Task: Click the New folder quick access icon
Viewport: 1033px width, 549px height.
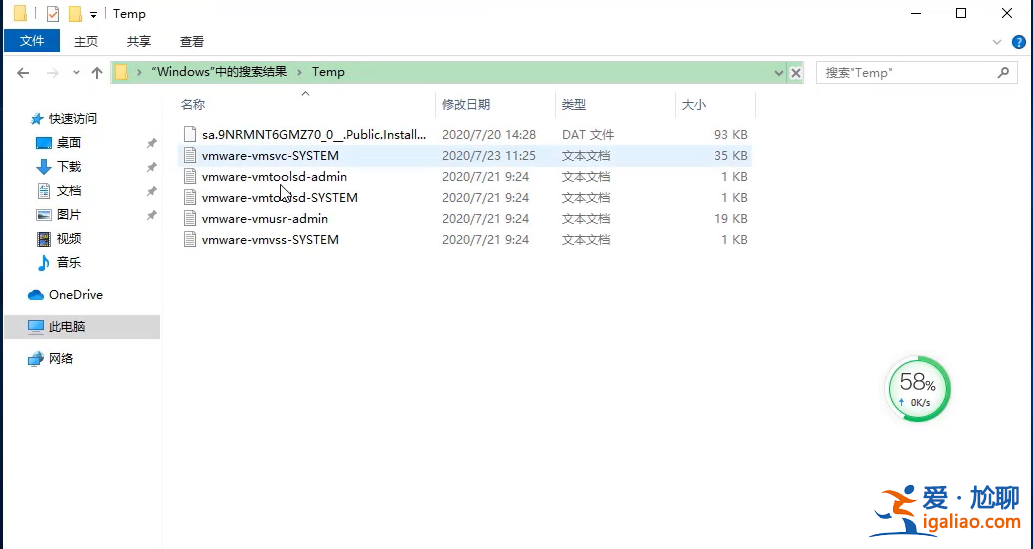Action: coord(75,13)
